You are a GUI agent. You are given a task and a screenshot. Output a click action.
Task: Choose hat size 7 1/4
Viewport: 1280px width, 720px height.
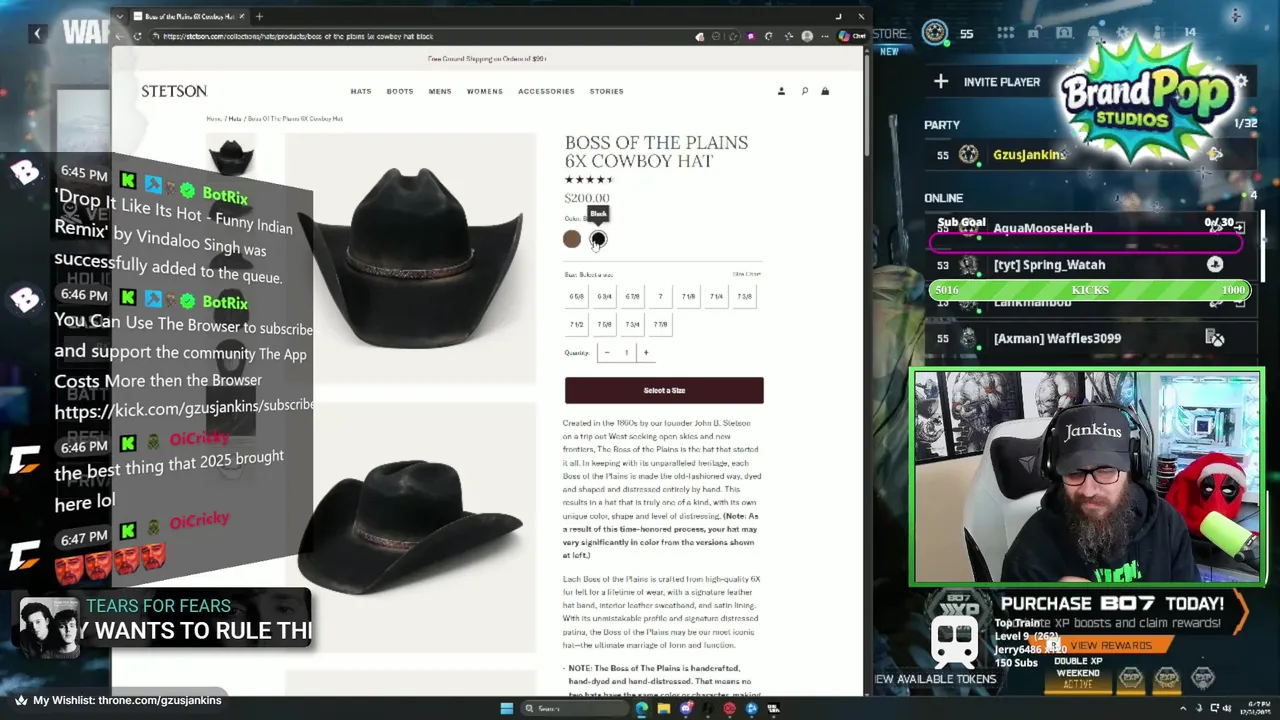[716, 296]
